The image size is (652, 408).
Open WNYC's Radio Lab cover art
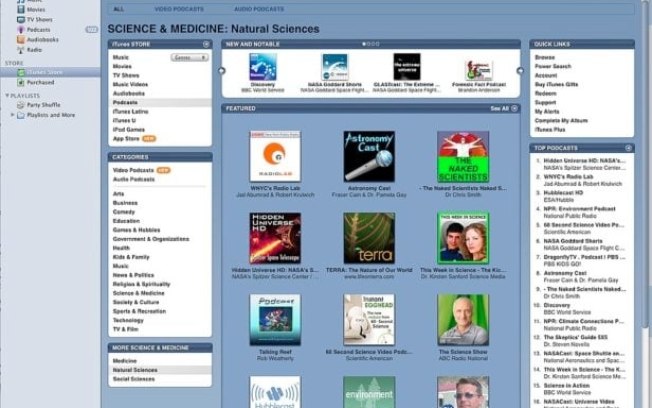(x=275, y=156)
